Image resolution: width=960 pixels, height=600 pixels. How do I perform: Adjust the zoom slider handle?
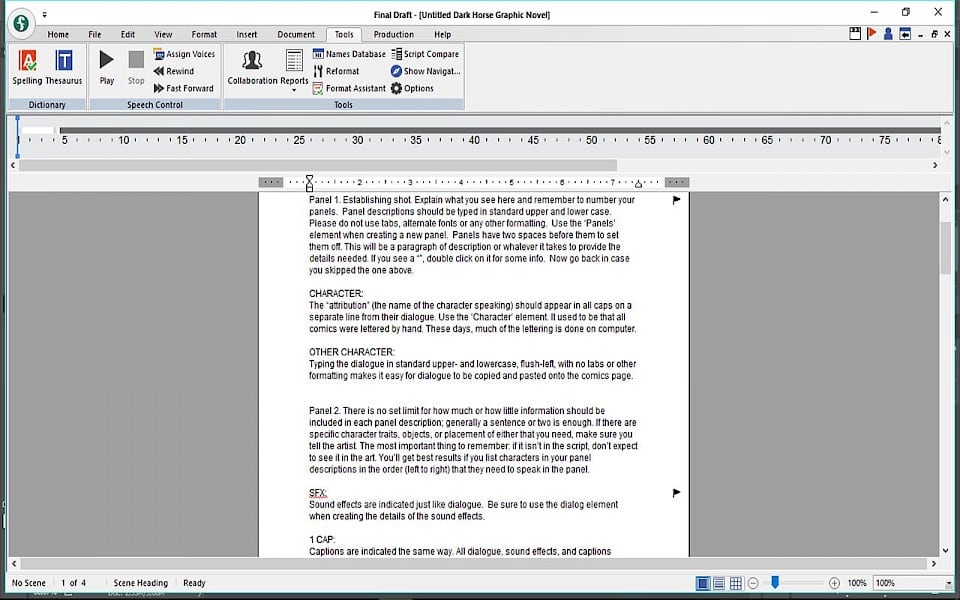774,582
